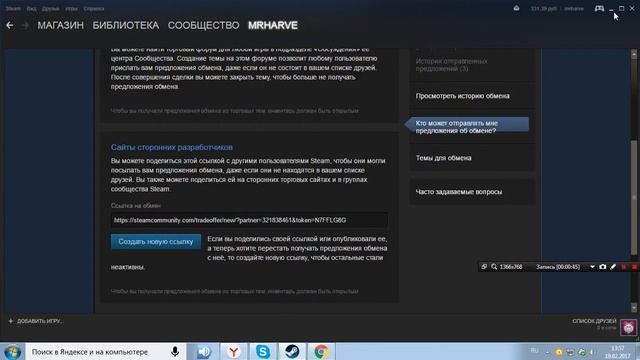
Task: Open the Steam menu in title bar
Action: point(13,9)
